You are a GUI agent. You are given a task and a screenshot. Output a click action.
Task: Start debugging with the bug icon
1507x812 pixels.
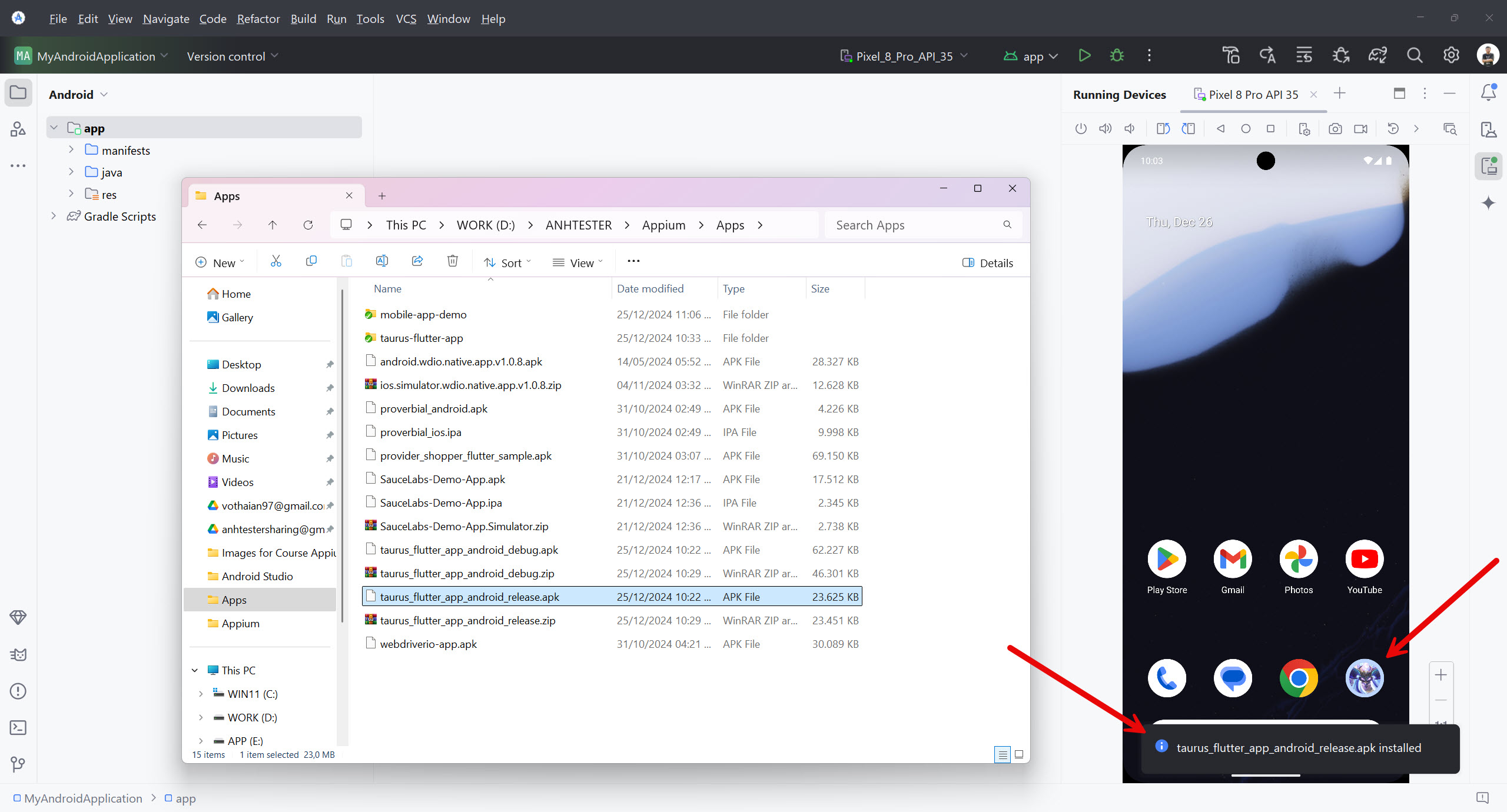point(1117,56)
